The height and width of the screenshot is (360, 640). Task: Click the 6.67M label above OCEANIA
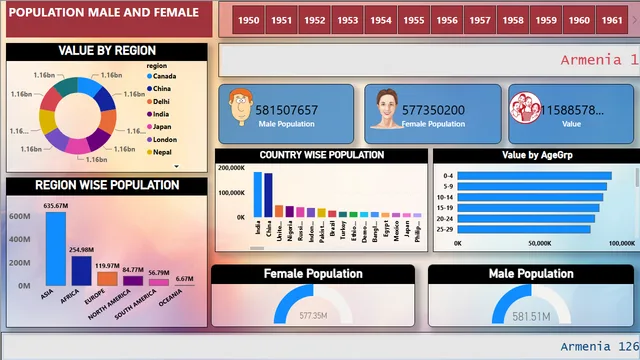[x=184, y=279]
